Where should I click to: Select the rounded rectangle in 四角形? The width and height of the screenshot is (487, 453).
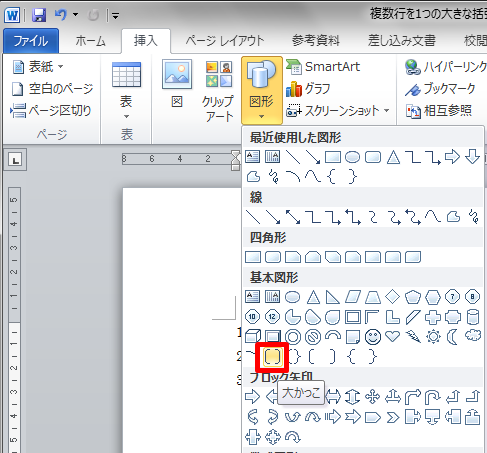[273, 257]
